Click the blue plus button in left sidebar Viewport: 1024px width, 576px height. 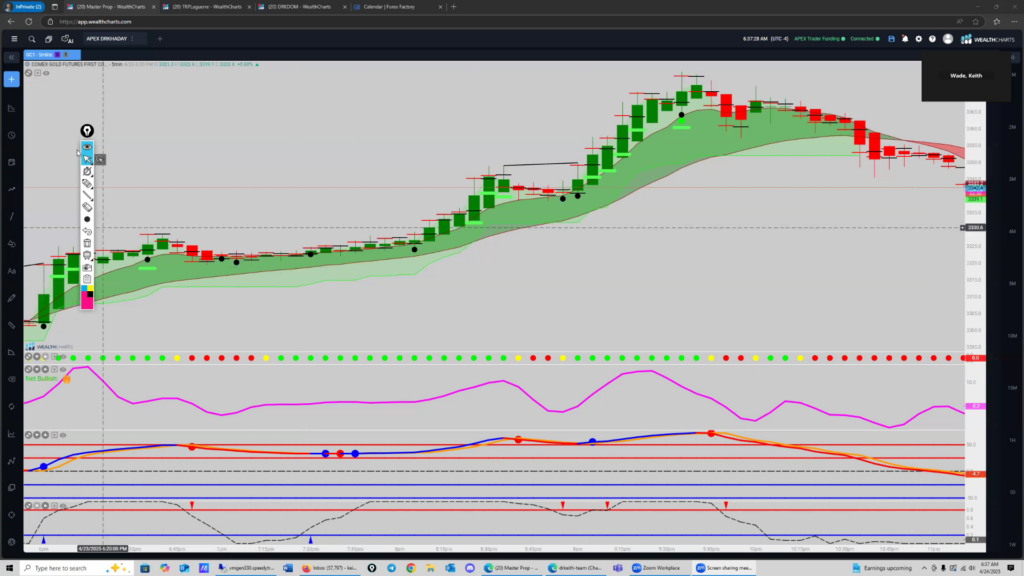[11, 79]
